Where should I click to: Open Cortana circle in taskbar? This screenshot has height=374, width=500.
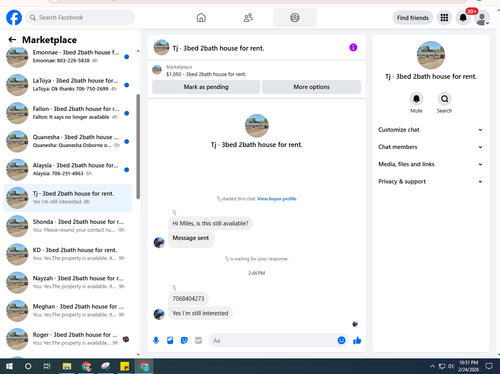click(28, 366)
